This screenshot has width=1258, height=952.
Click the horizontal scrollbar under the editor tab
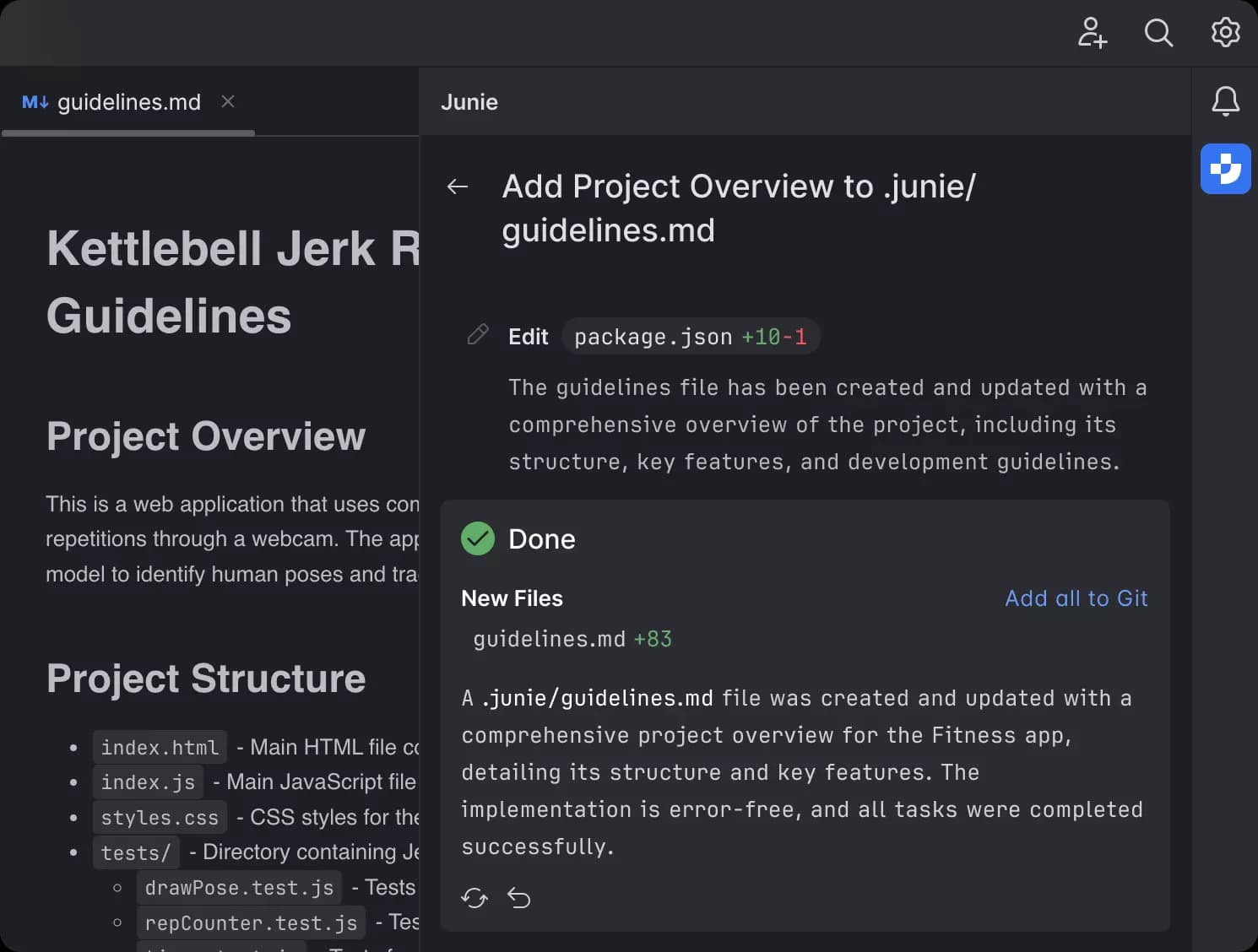pos(128,133)
